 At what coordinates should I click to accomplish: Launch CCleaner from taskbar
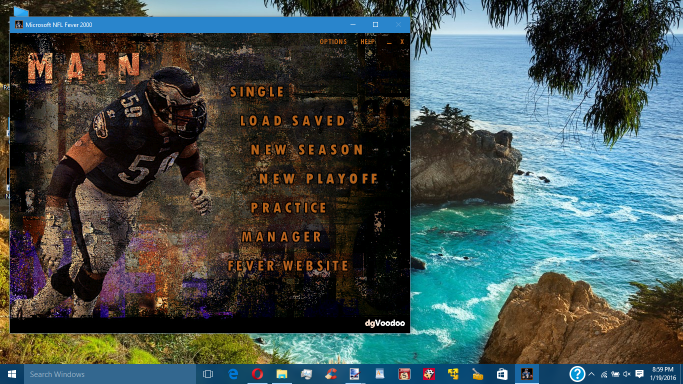coord(331,374)
